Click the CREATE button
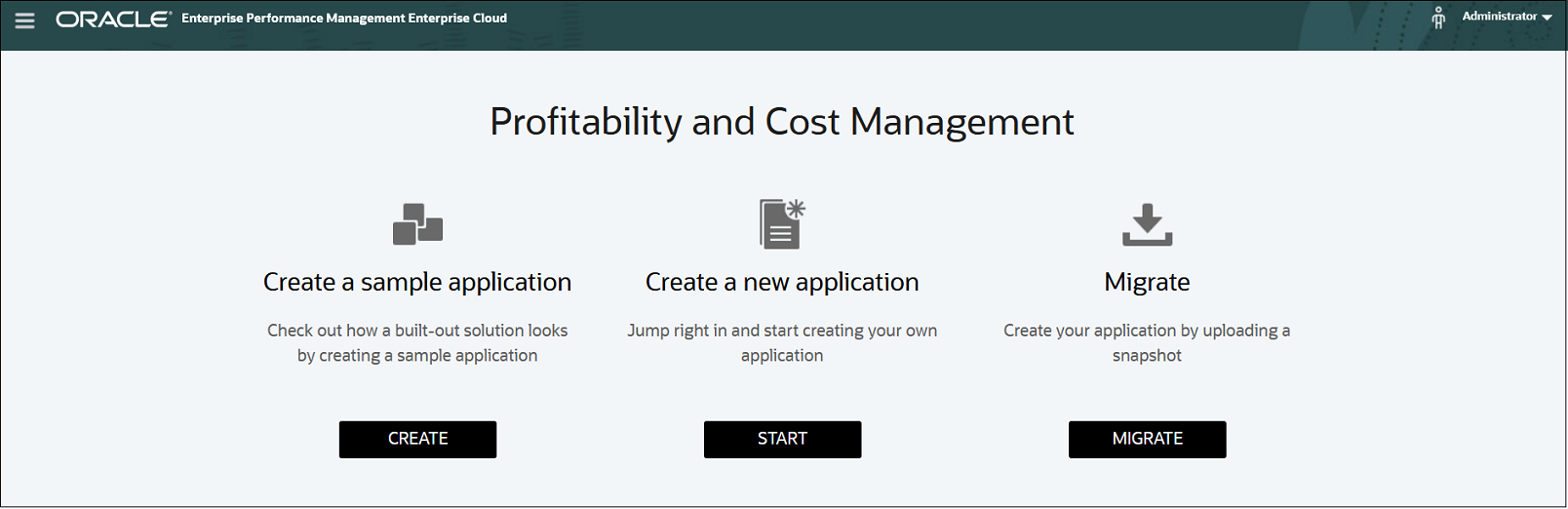 click(417, 439)
